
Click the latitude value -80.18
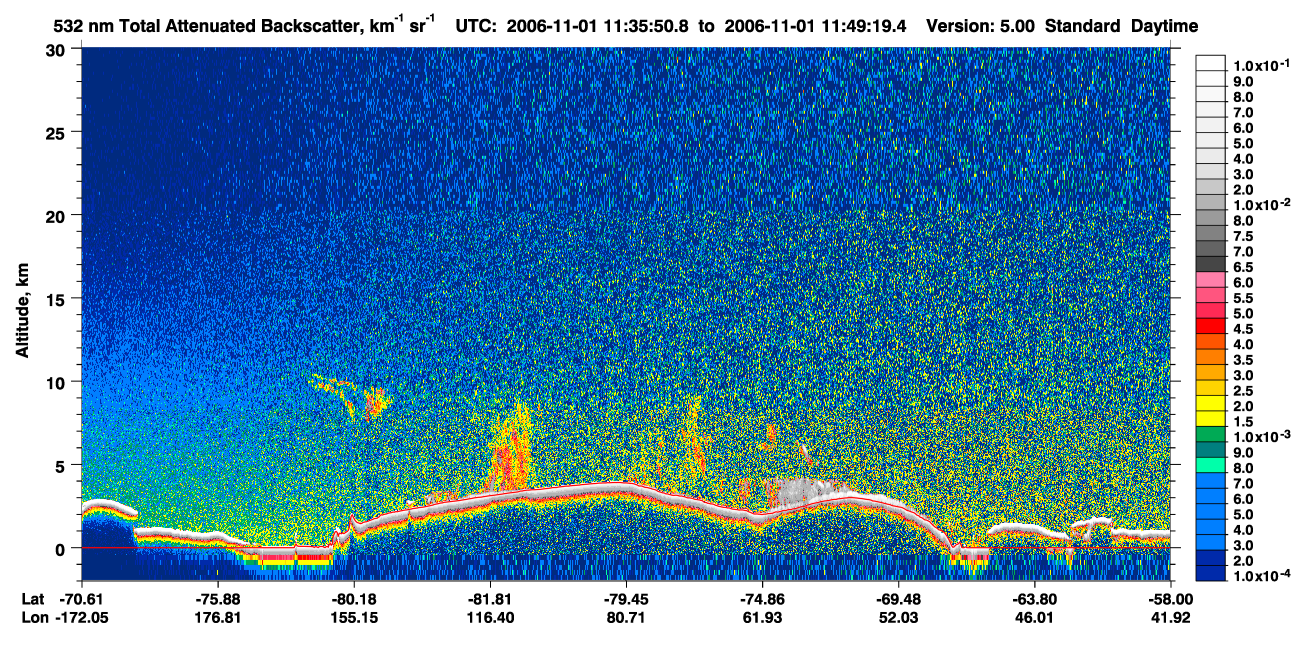(353, 599)
